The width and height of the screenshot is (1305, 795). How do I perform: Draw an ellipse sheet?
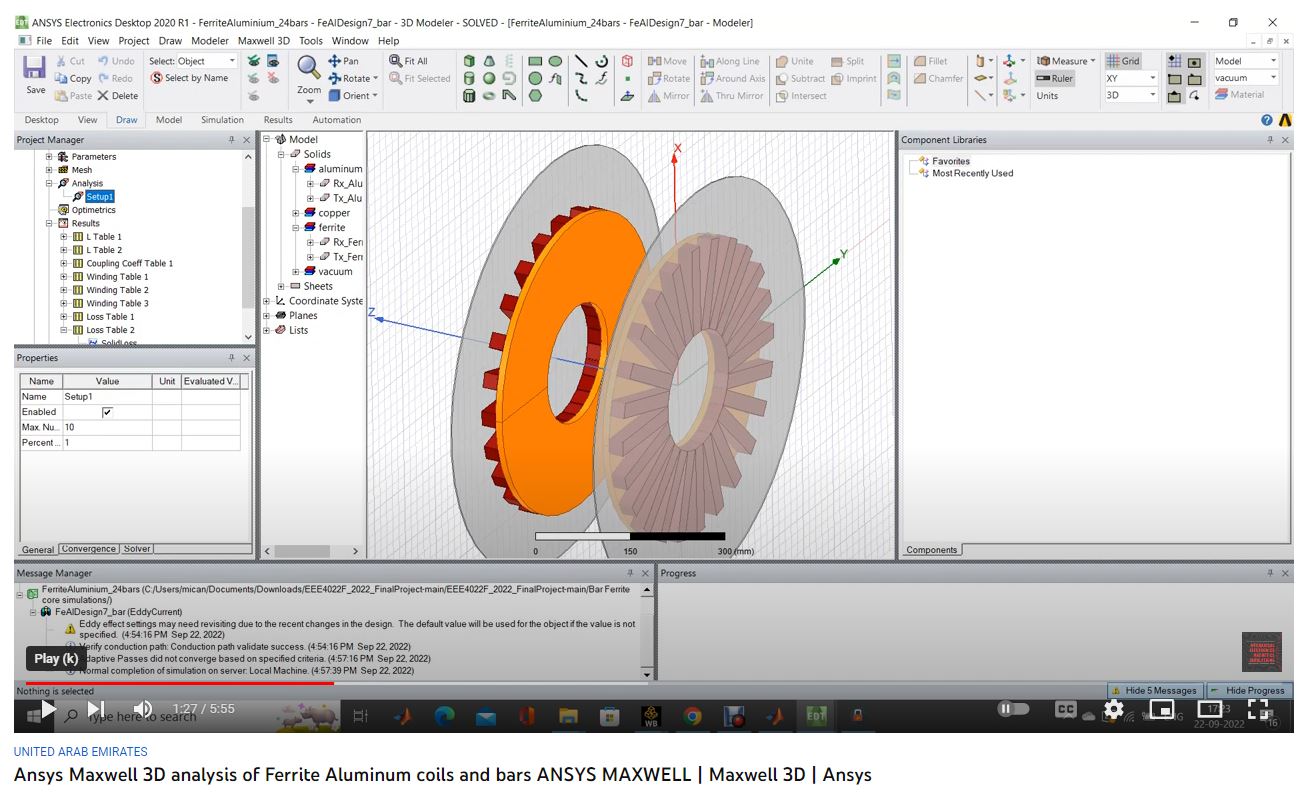click(555, 61)
